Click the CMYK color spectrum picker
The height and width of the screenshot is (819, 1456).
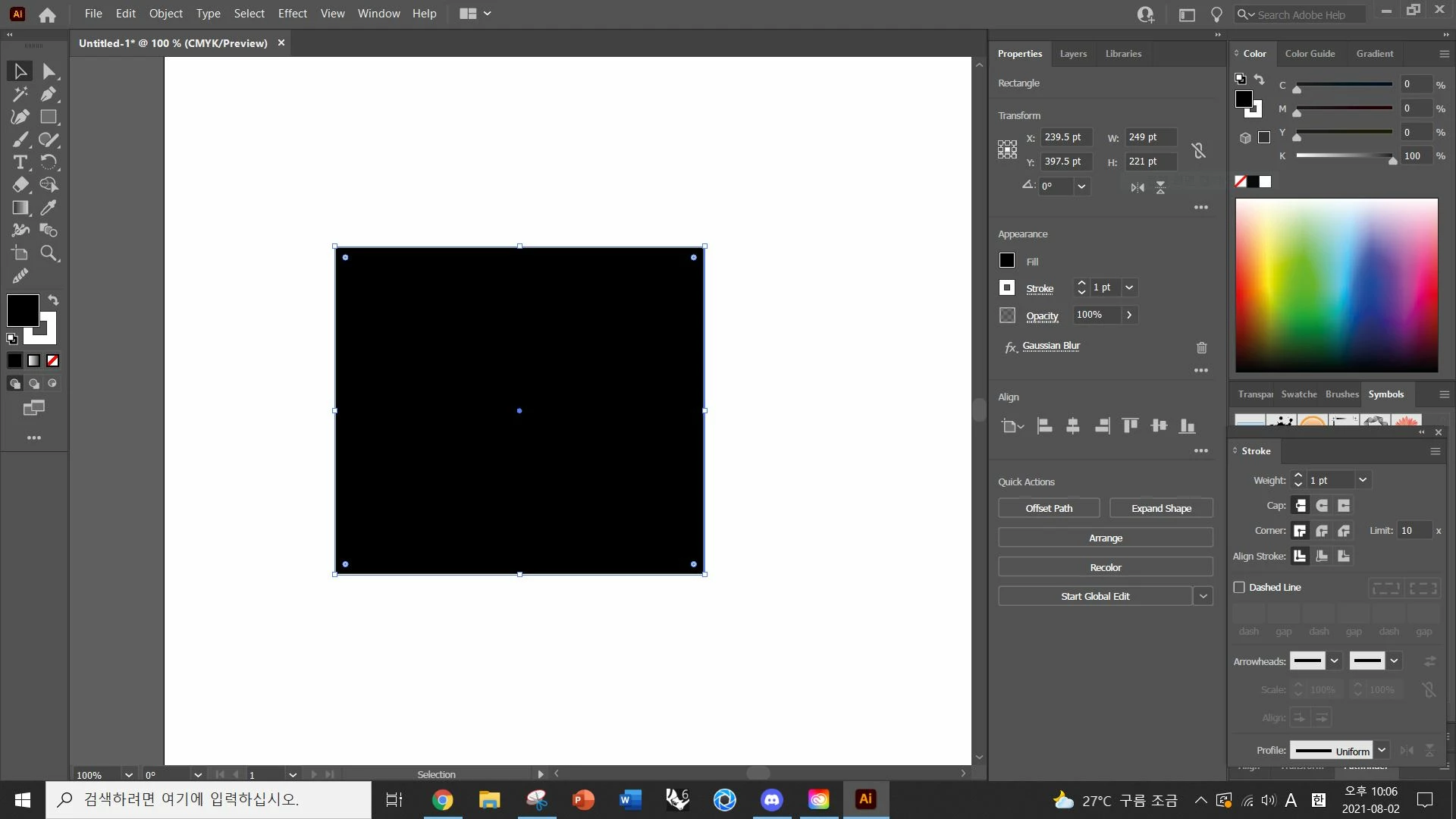point(1336,285)
